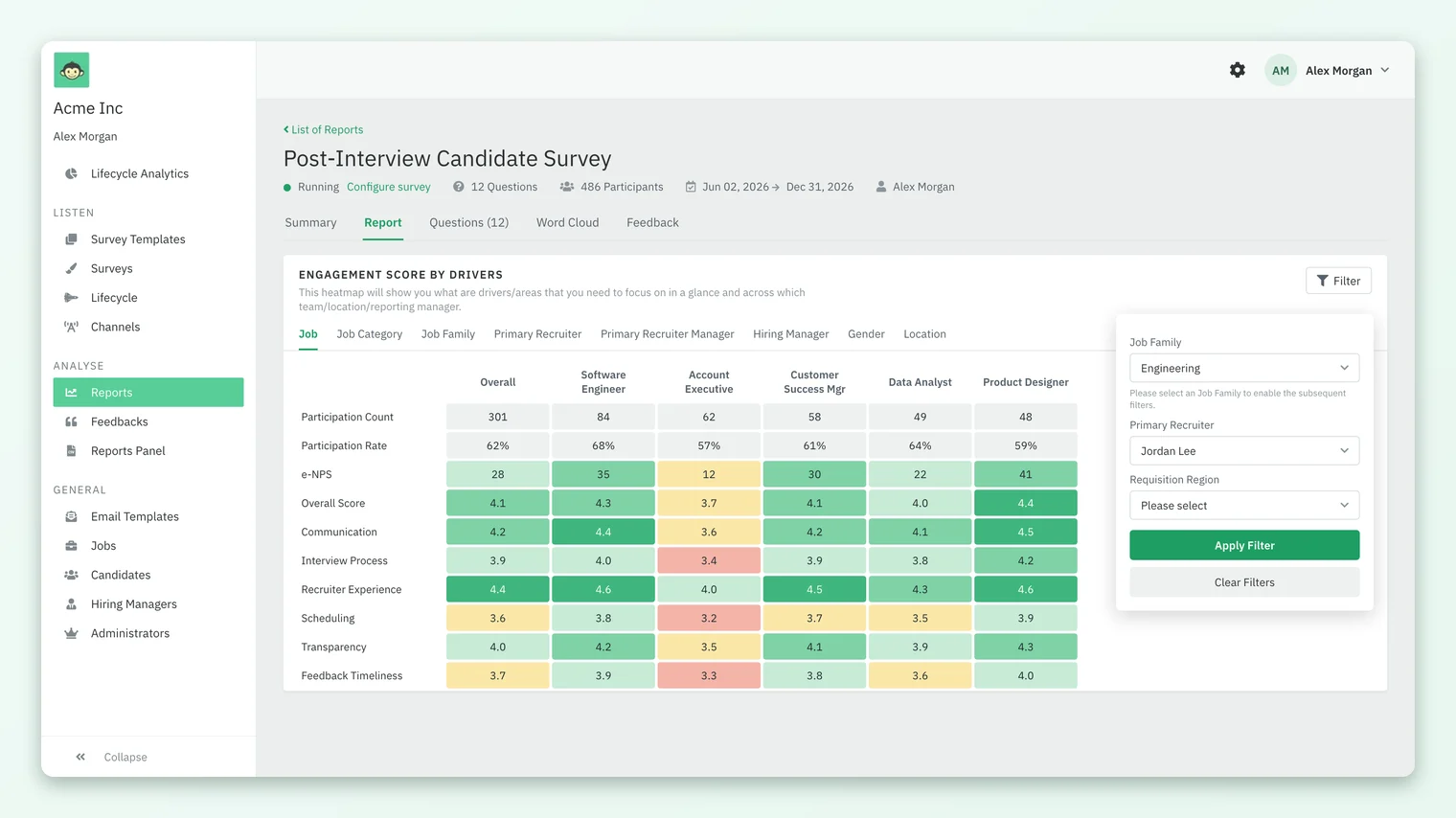1456x818 pixels.
Task: Navigate to Reports Panel
Action: (x=127, y=450)
